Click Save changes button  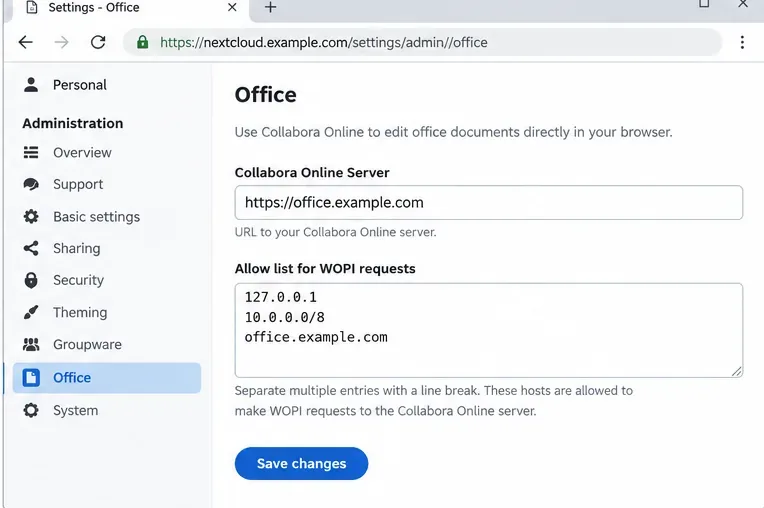click(301, 463)
